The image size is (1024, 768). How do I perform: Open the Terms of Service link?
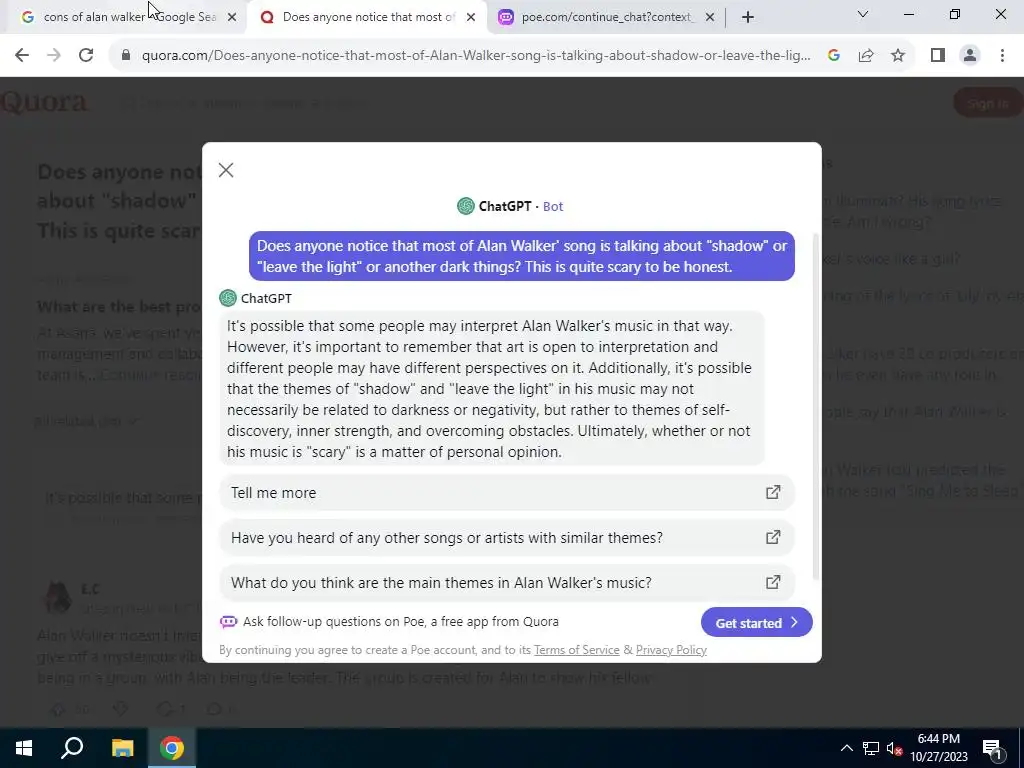577,650
